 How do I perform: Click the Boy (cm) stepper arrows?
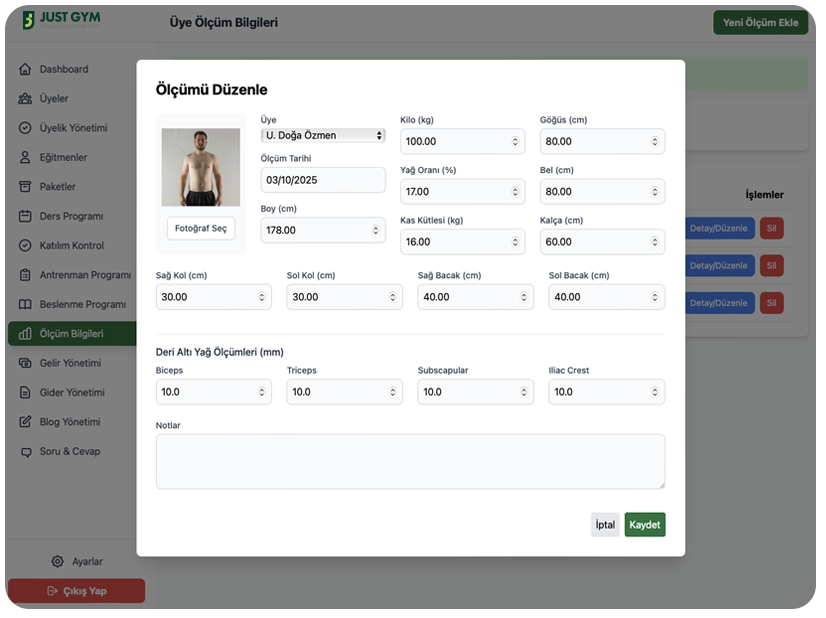(376, 231)
